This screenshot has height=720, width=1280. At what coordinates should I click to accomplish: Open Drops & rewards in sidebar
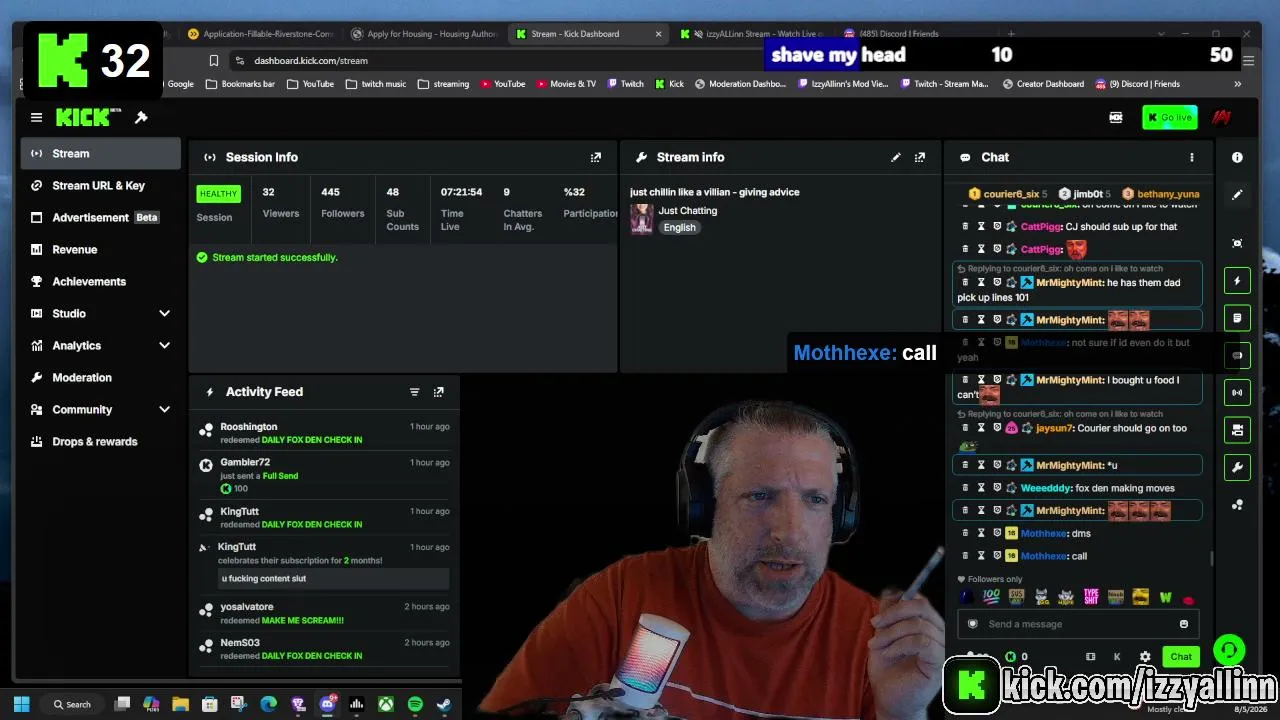click(101, 441)
